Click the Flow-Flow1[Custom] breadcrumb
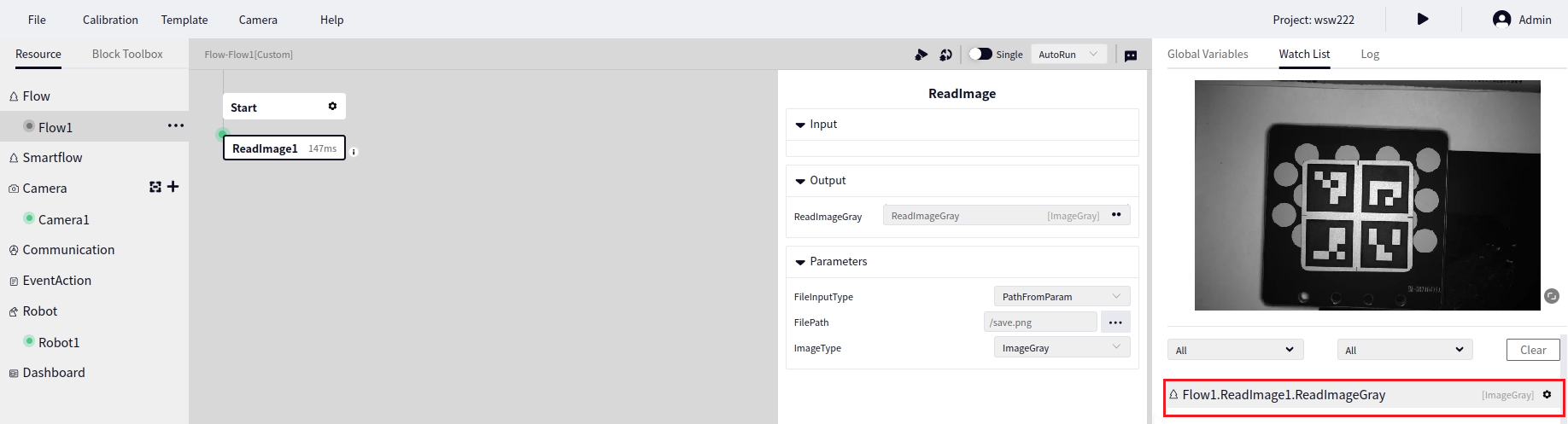Viewport: 1568px width, 424px height. click(x=249, y=55)
